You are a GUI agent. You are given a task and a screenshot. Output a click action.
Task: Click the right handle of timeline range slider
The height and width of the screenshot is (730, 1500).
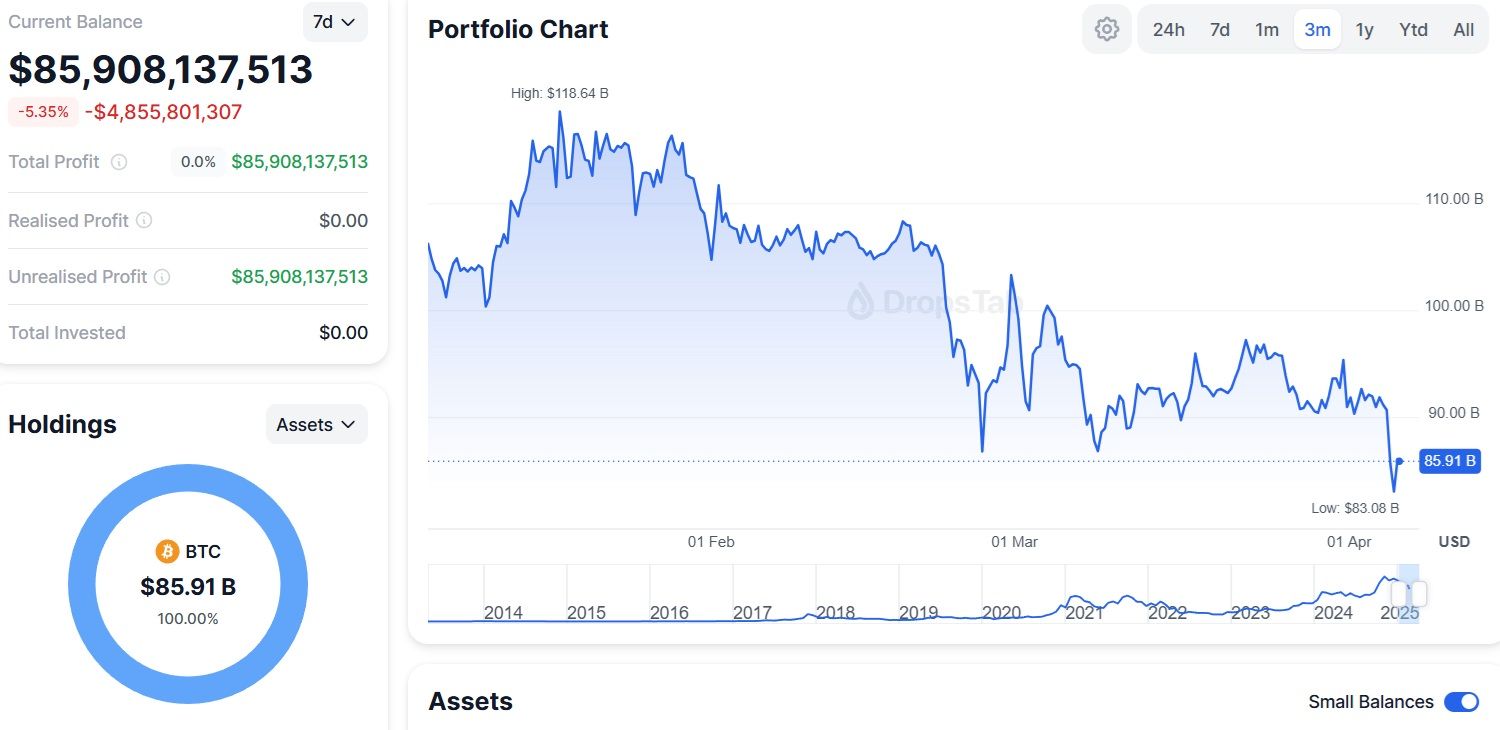pos(1420,593)
